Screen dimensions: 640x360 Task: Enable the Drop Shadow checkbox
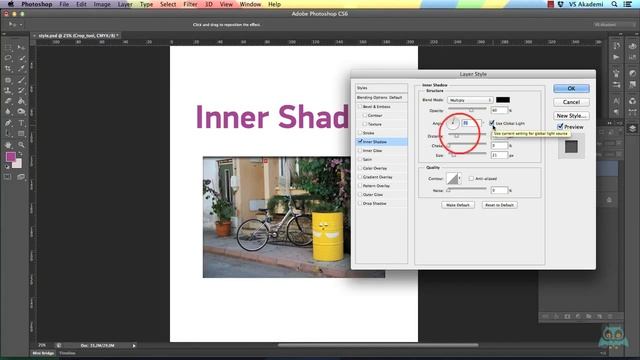(360, 203)
